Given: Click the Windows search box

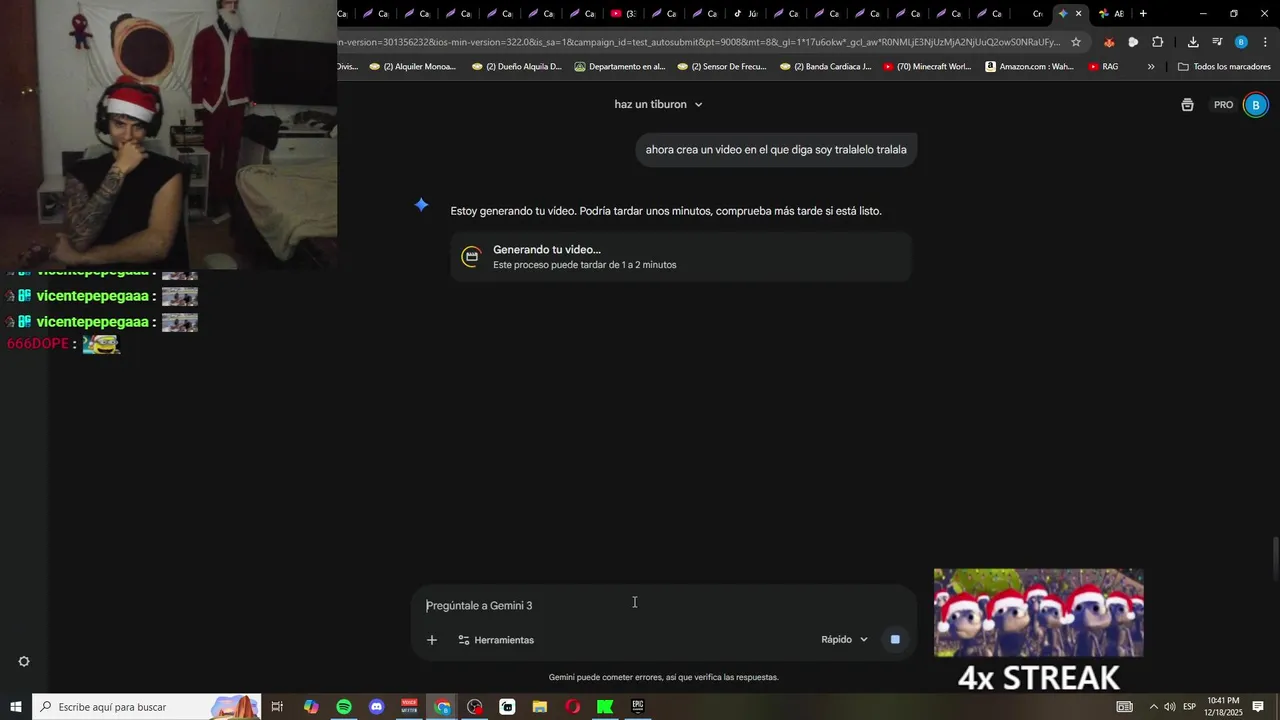Looking at the screenshot, I should pyautogui.click(x=147, y=707).
